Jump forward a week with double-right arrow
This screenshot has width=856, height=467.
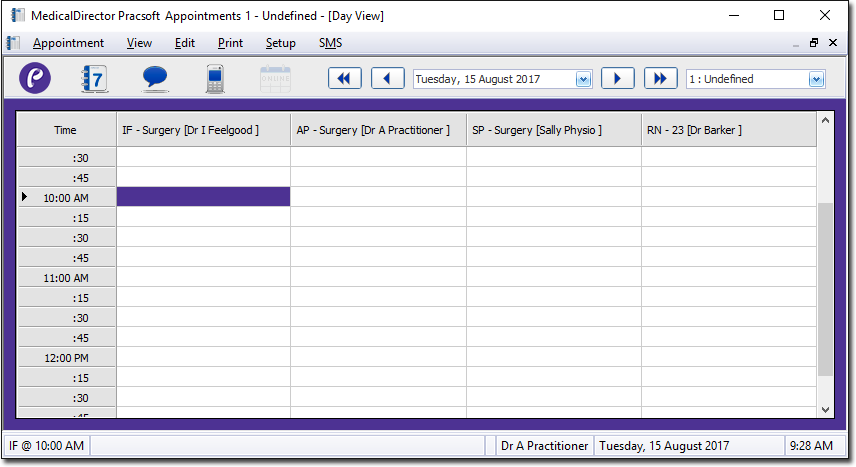coord(661,79)
